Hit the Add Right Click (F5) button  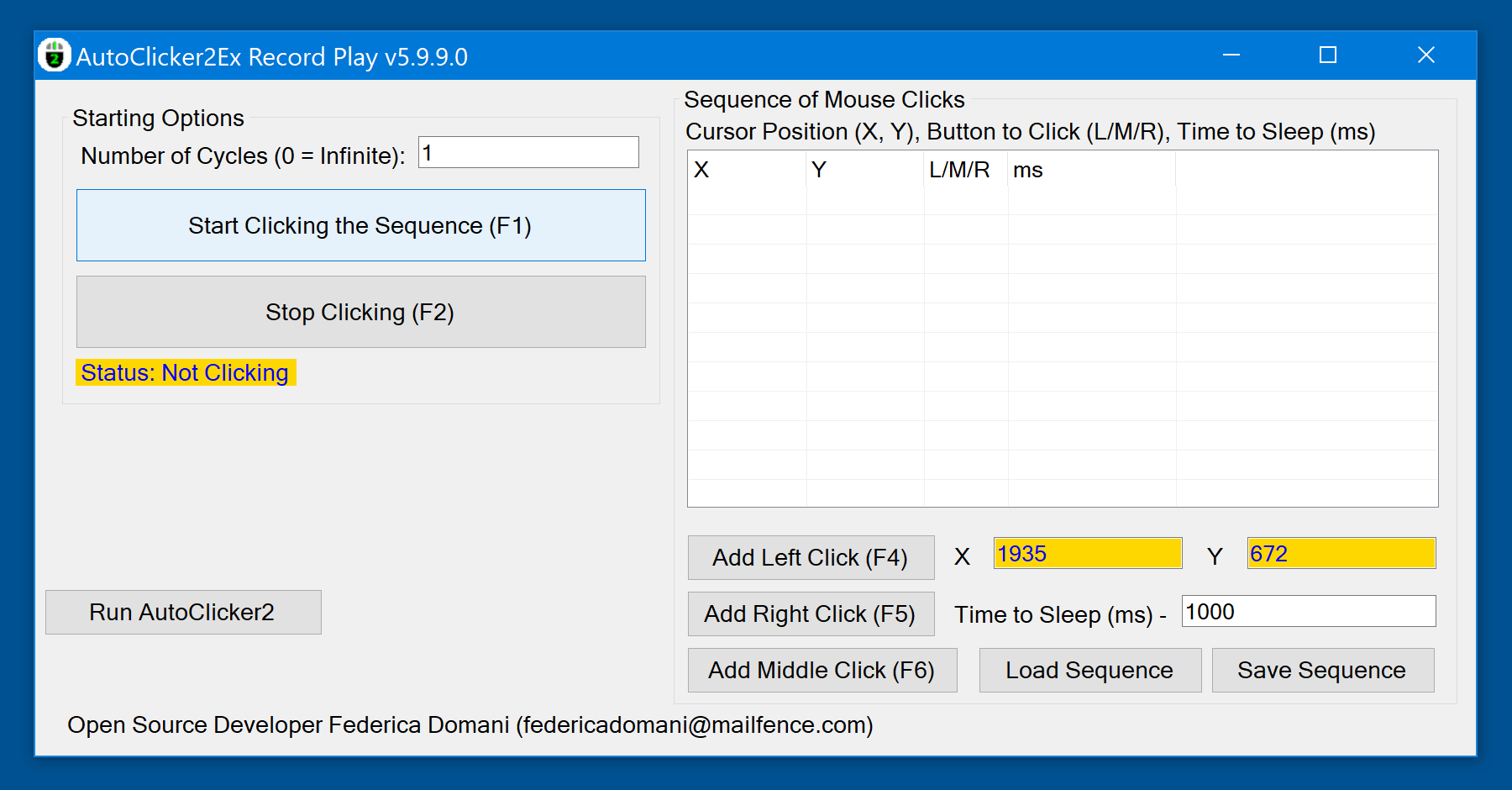(x=811, y=614)
